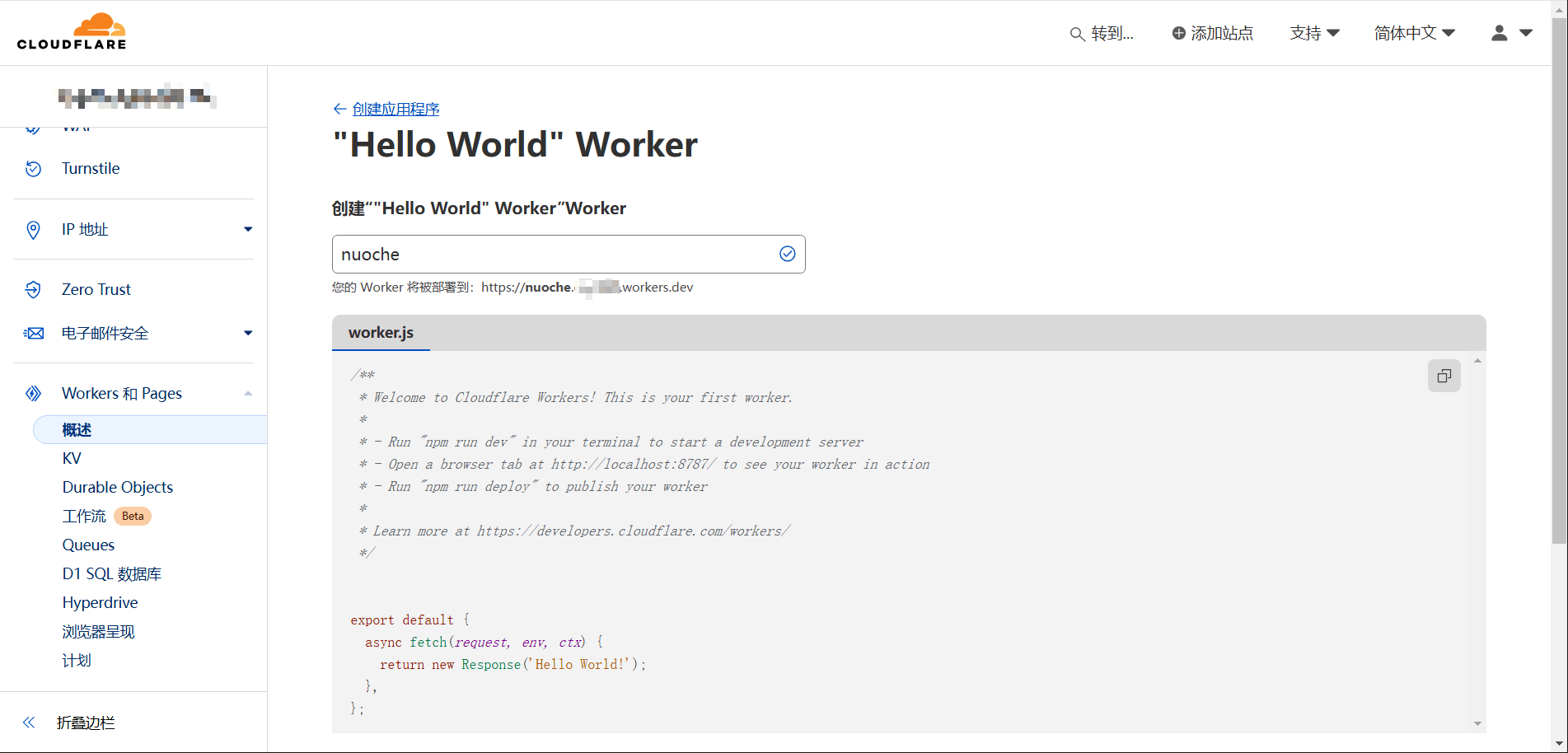Open 计划 in the sidebar
Viewport: 1568px width, 753px height.
(77, 661)
